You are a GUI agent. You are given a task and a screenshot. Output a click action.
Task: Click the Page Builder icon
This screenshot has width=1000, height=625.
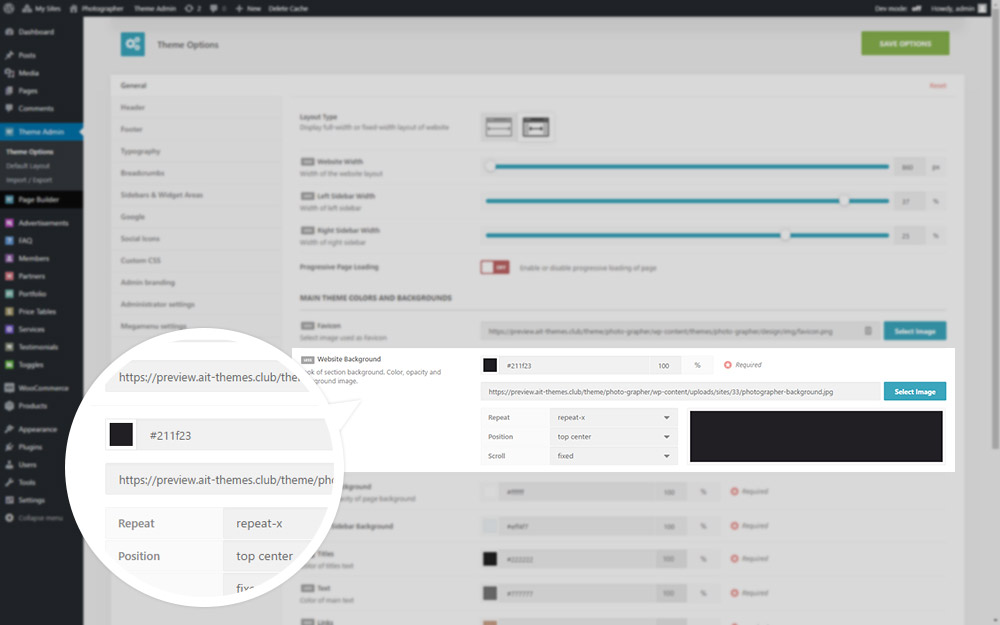(9, 200)
